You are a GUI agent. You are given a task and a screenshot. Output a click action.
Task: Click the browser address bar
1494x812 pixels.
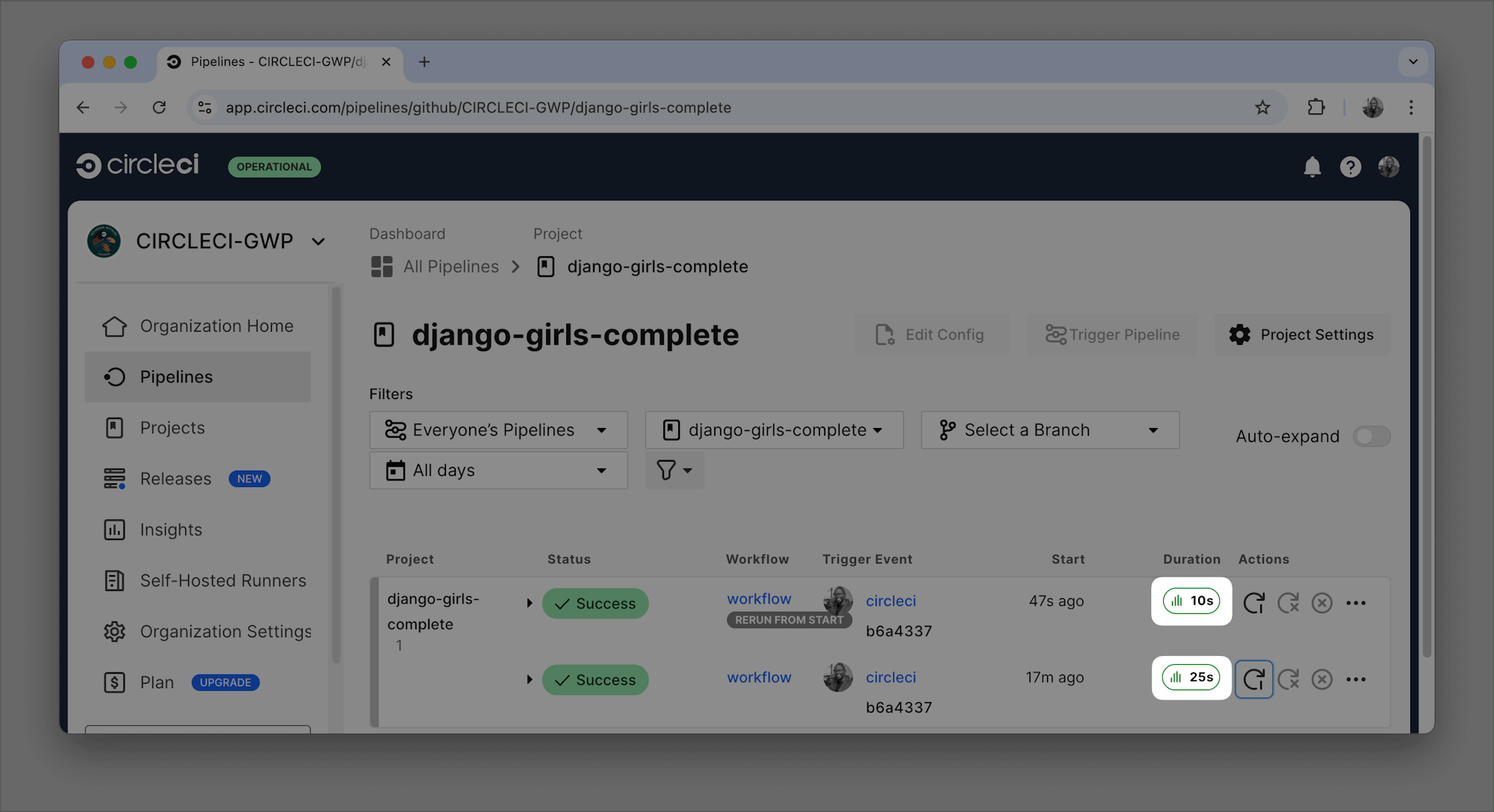click(478, 108)
